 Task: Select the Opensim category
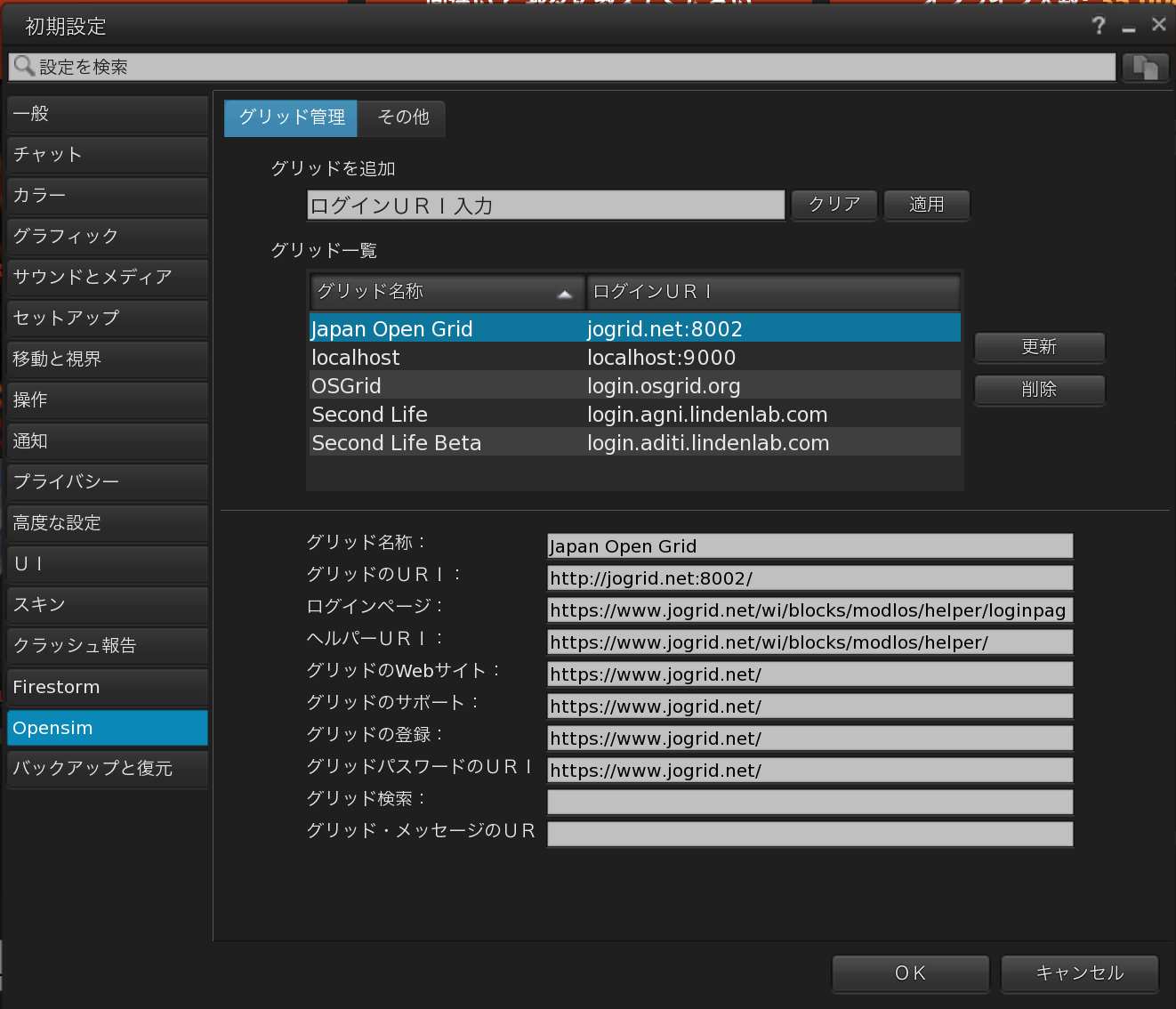(x=108, y=728)
